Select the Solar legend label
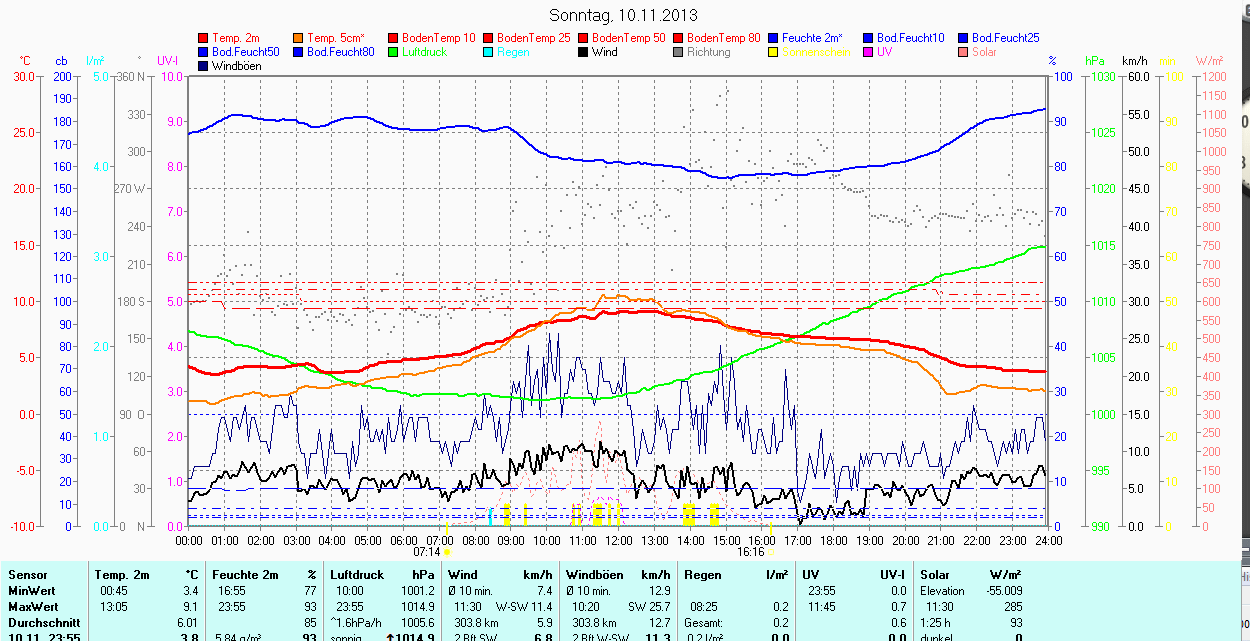 click(984, 52)
